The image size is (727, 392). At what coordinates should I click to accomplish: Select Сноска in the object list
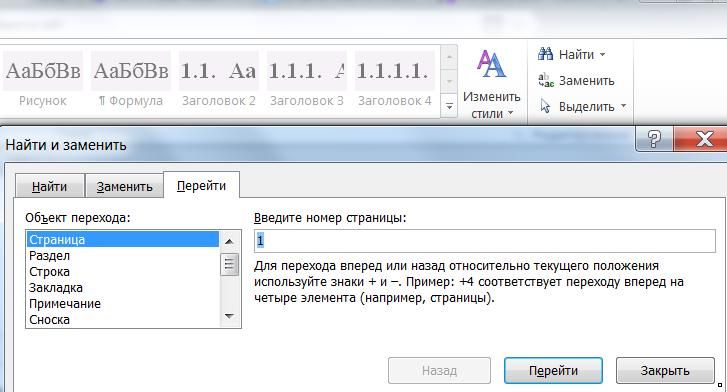pos(122,320)
